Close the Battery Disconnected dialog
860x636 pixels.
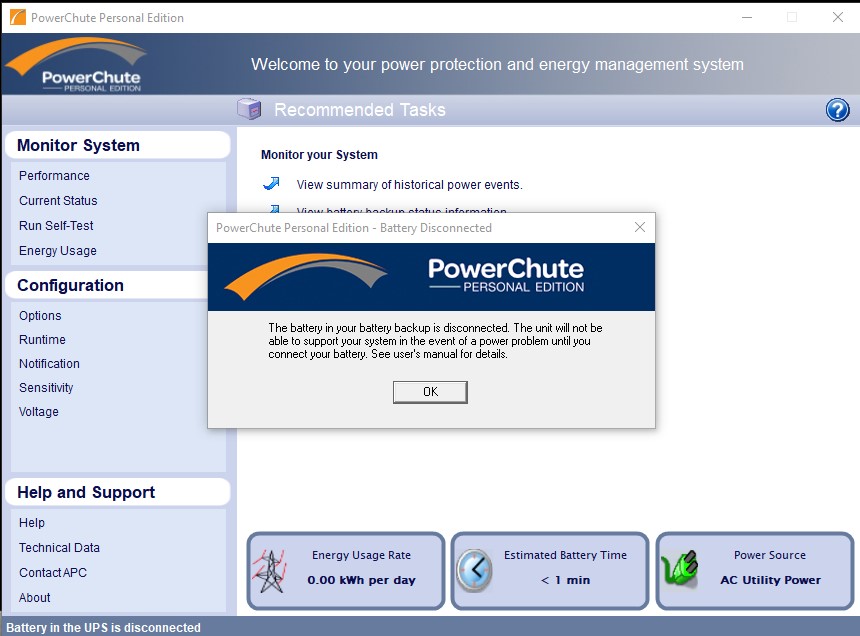pos(640,228)
